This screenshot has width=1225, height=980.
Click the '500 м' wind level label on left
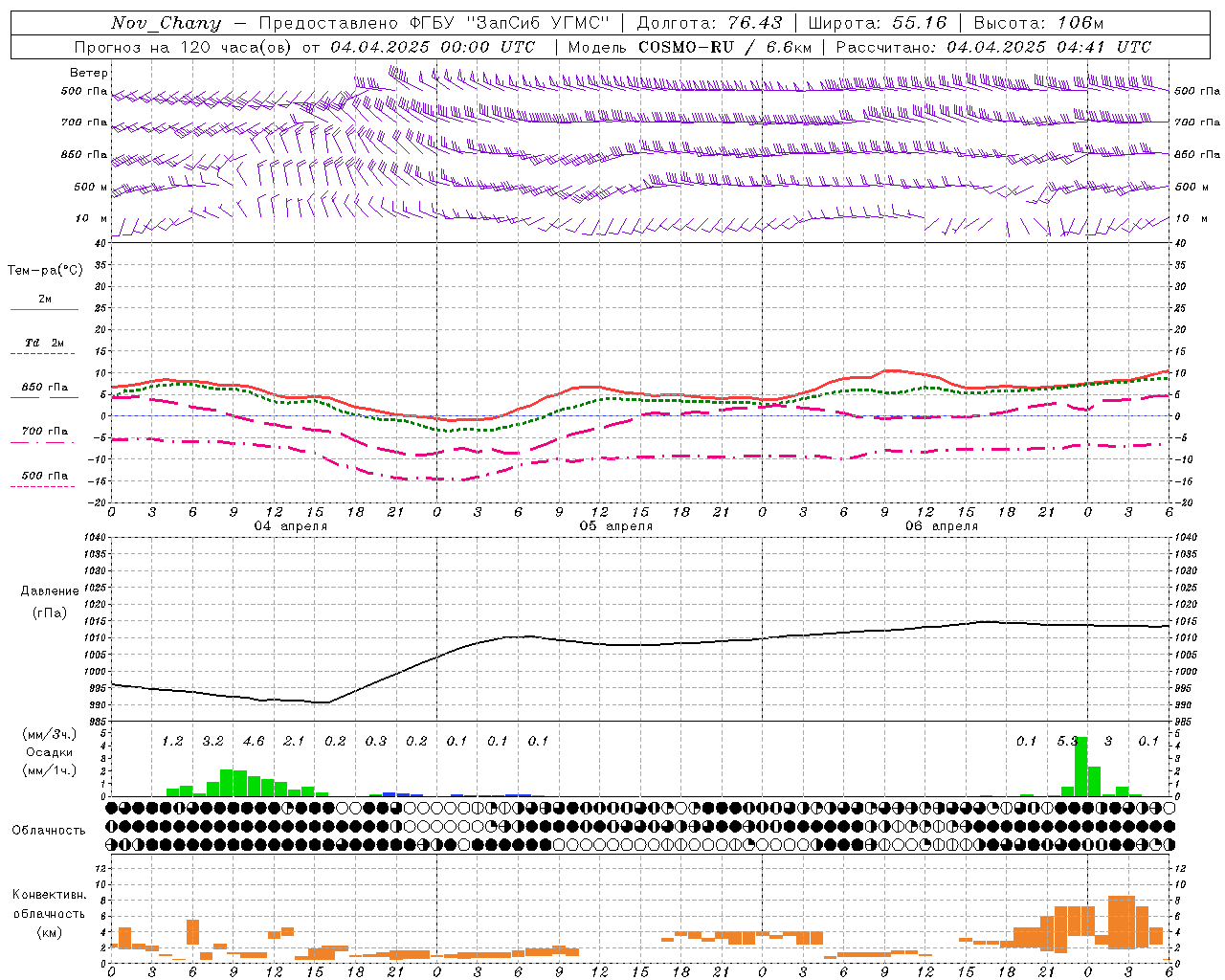point(91,188)
